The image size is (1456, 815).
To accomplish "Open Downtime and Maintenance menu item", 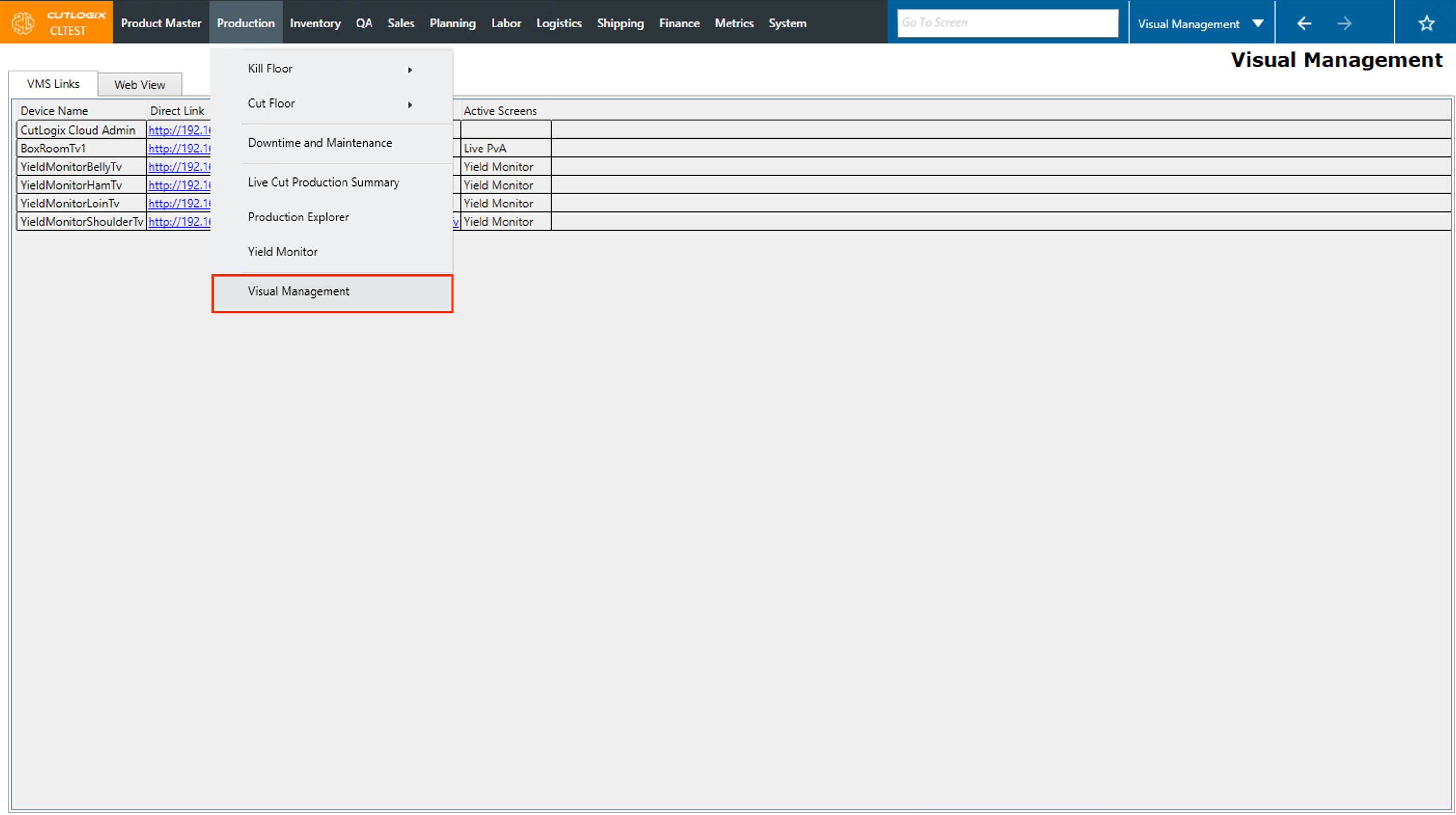I will pyautogui.click(x=320, y=143).
